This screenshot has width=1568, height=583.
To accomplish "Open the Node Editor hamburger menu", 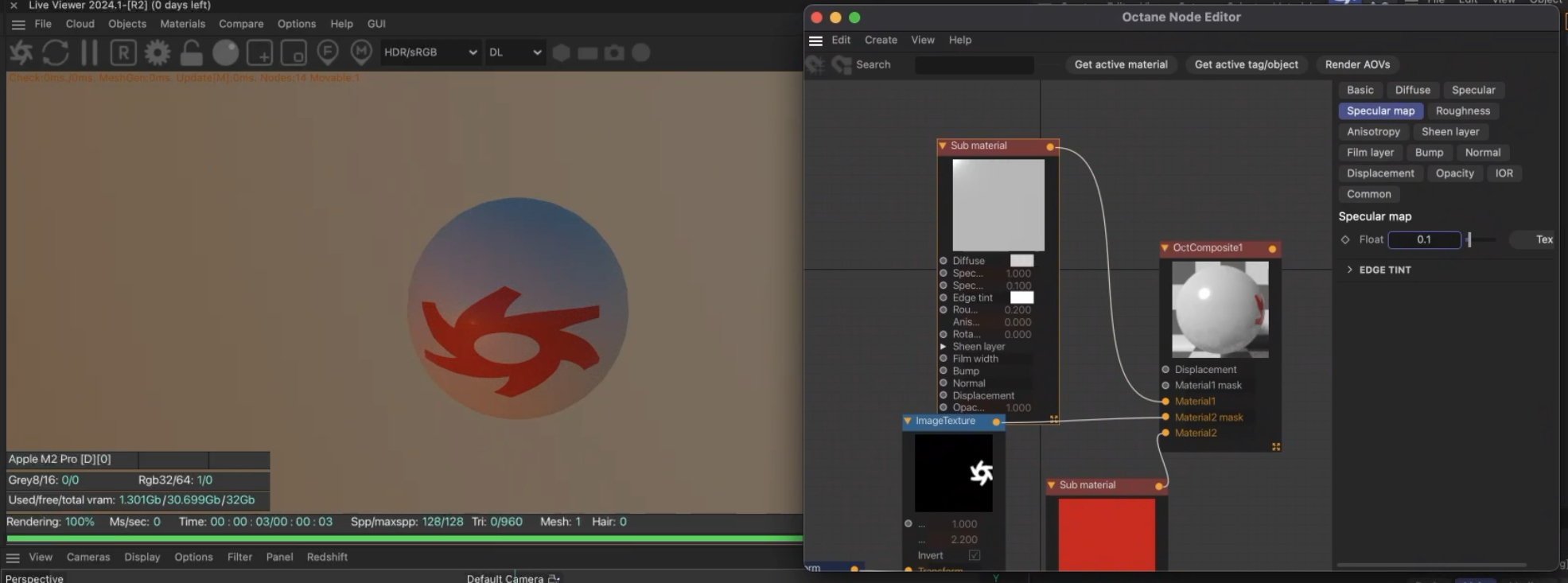I will click(815, 41).
